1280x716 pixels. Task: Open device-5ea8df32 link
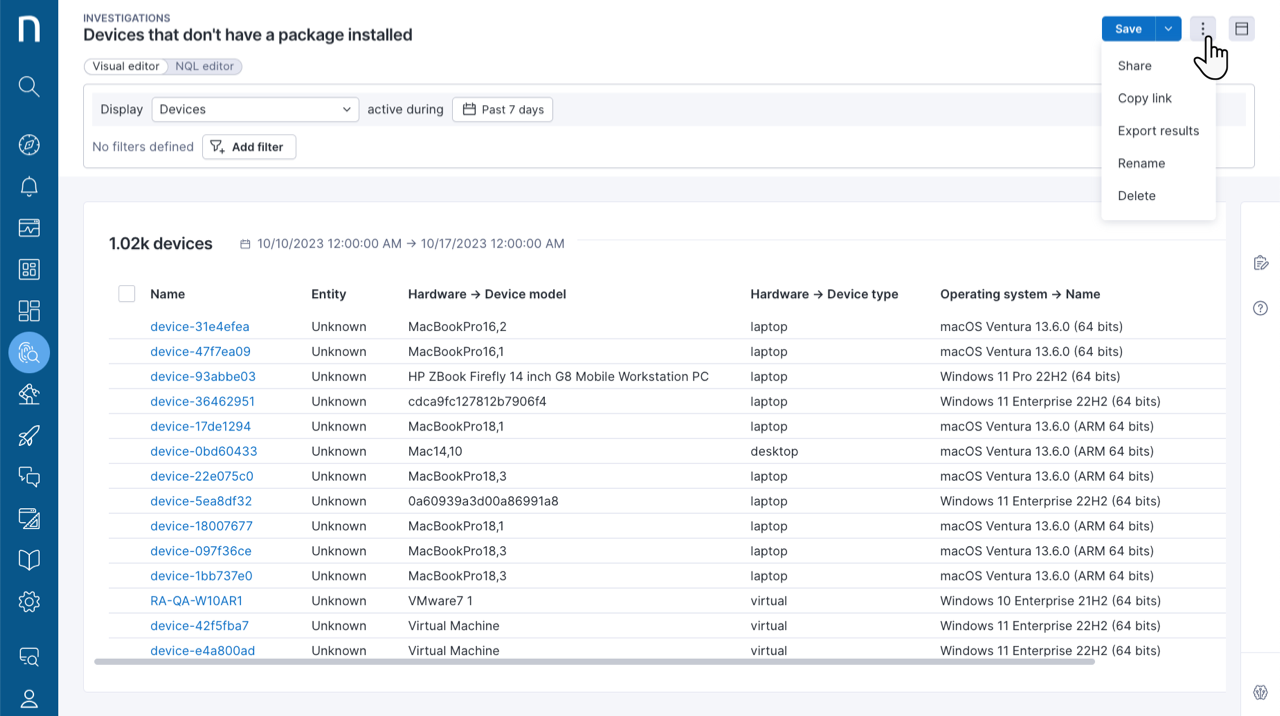(x=201, y=502)
